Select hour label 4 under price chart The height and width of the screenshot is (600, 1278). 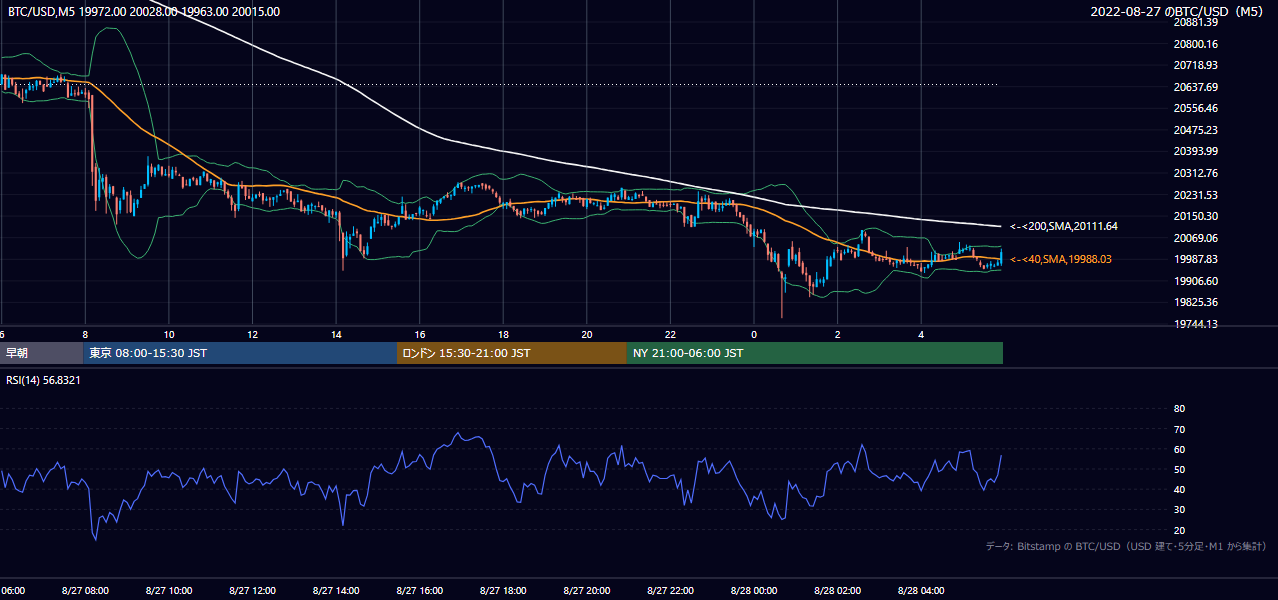click(921, 334)
